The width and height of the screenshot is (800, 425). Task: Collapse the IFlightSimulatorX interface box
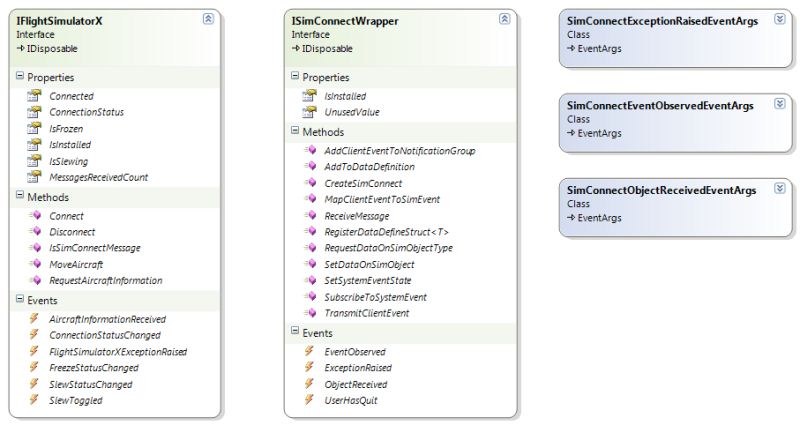click(208, 19)
